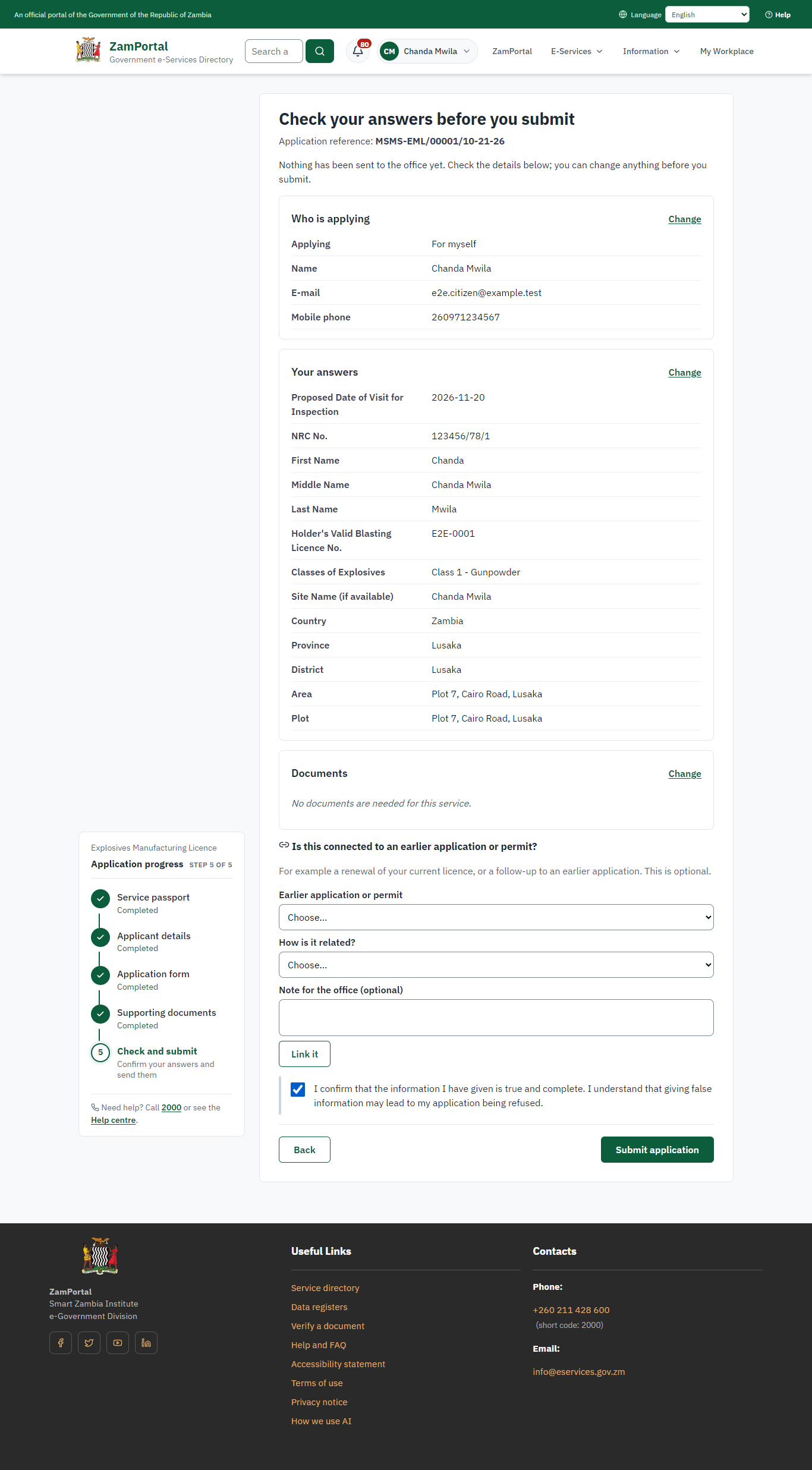Click the Applicant details completed checkmark
This screenshot has height=1470, width=812.
(100, 937)
